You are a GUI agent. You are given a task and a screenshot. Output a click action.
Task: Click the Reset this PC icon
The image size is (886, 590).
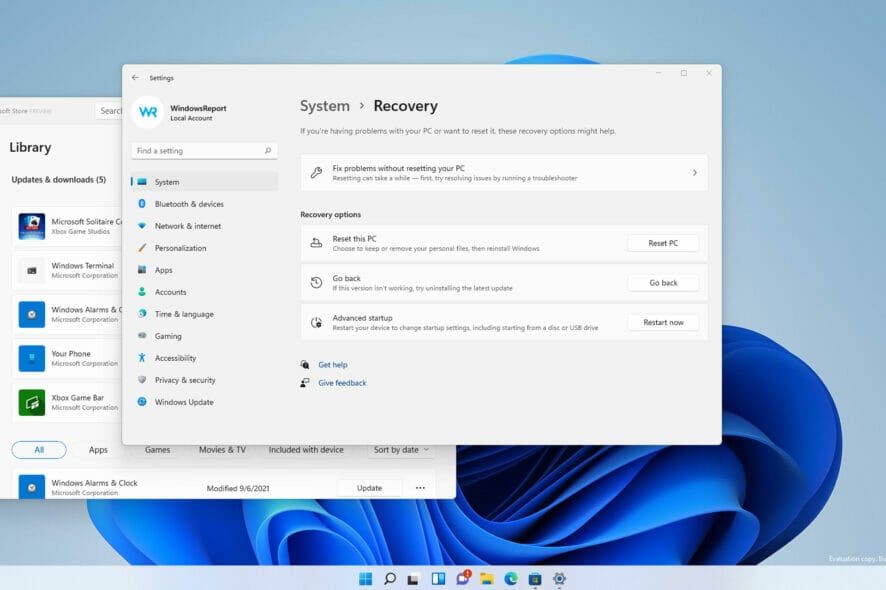point(316,243)
